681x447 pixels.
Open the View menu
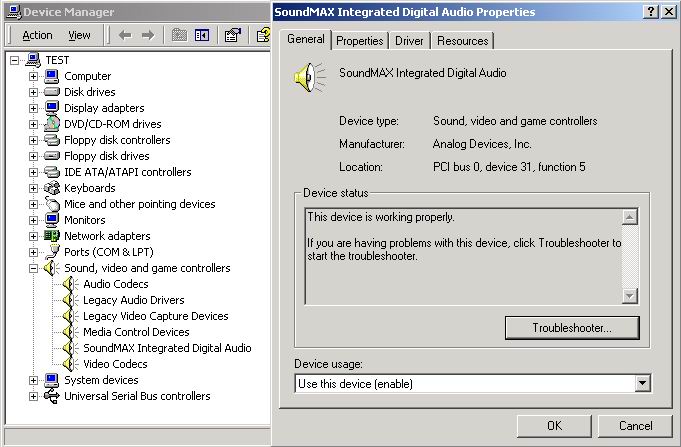(x=79, y=35)
